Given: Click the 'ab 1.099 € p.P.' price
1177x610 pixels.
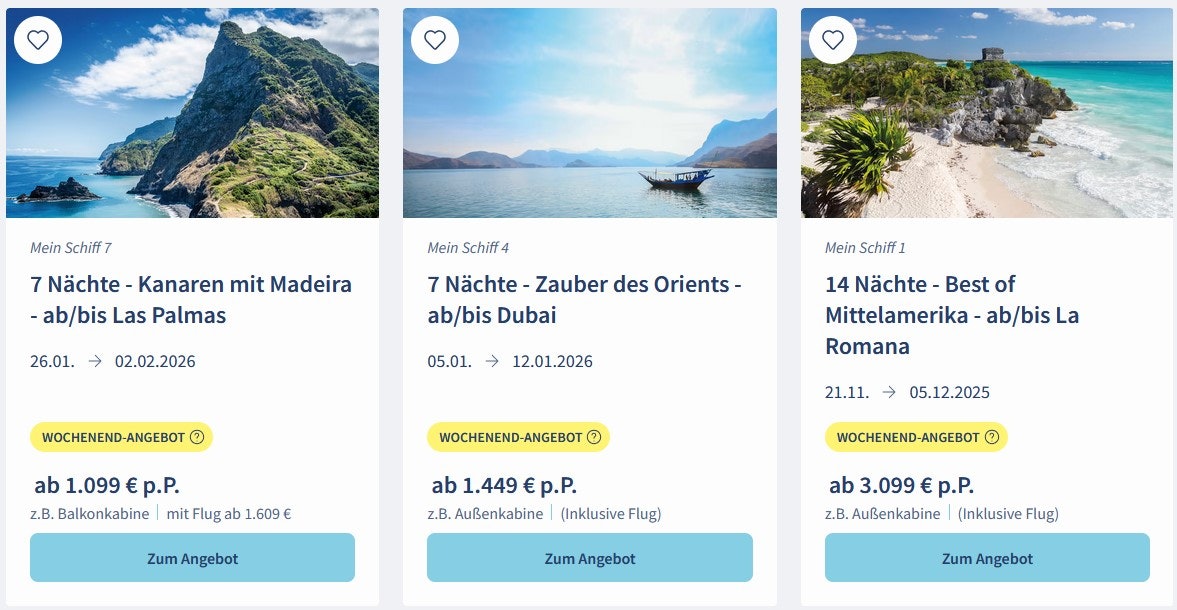Looking at the screenshot, I should pos(107,486).
